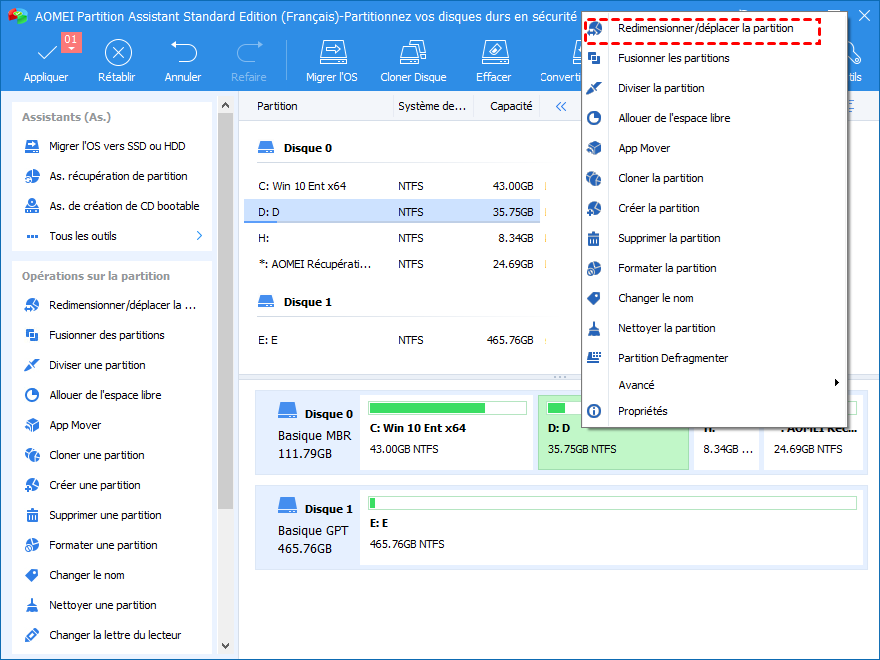Click the Disque 1 Basique GPT label

[315, 528]
